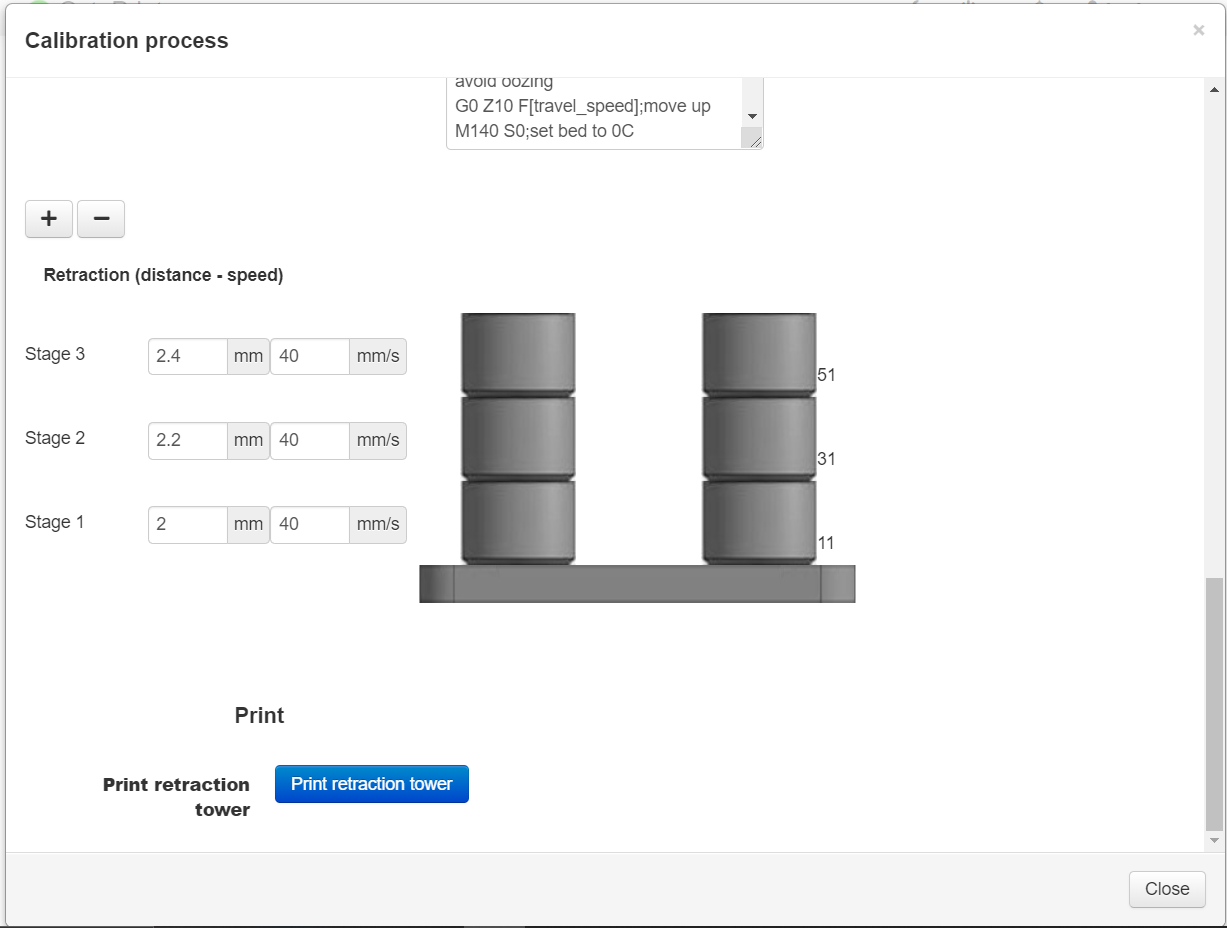The image size is (1227, 928).
Task: Click the layer number '31' label
Action: (x=826, y=459)
